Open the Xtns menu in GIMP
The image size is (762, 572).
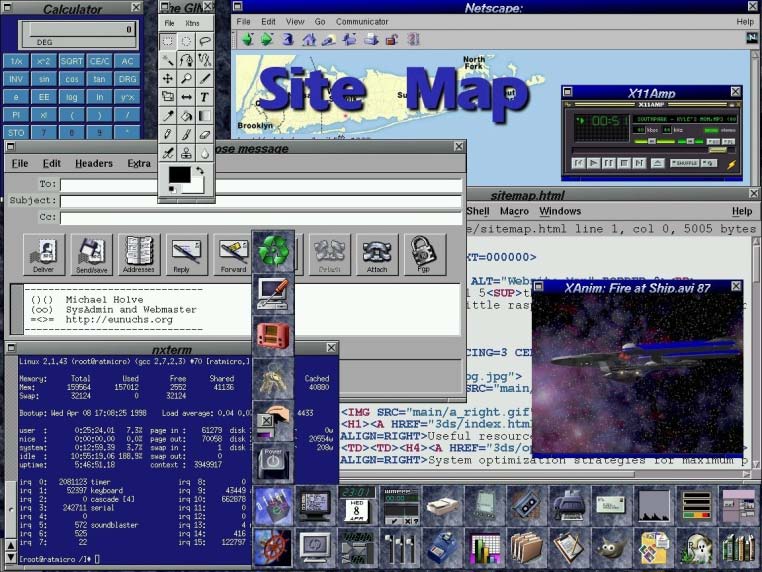192,23
